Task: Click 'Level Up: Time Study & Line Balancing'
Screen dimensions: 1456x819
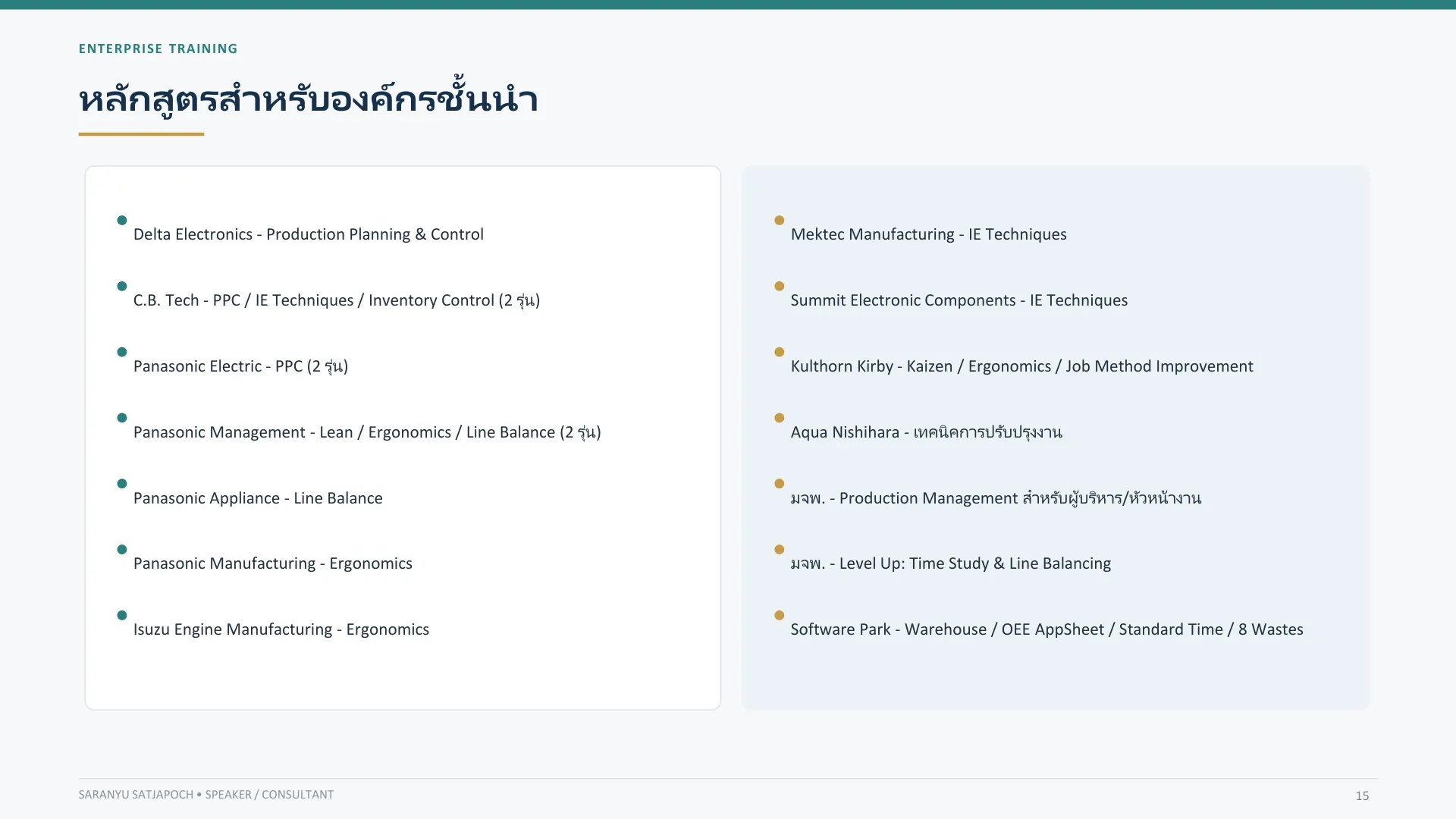Action: 951,563
